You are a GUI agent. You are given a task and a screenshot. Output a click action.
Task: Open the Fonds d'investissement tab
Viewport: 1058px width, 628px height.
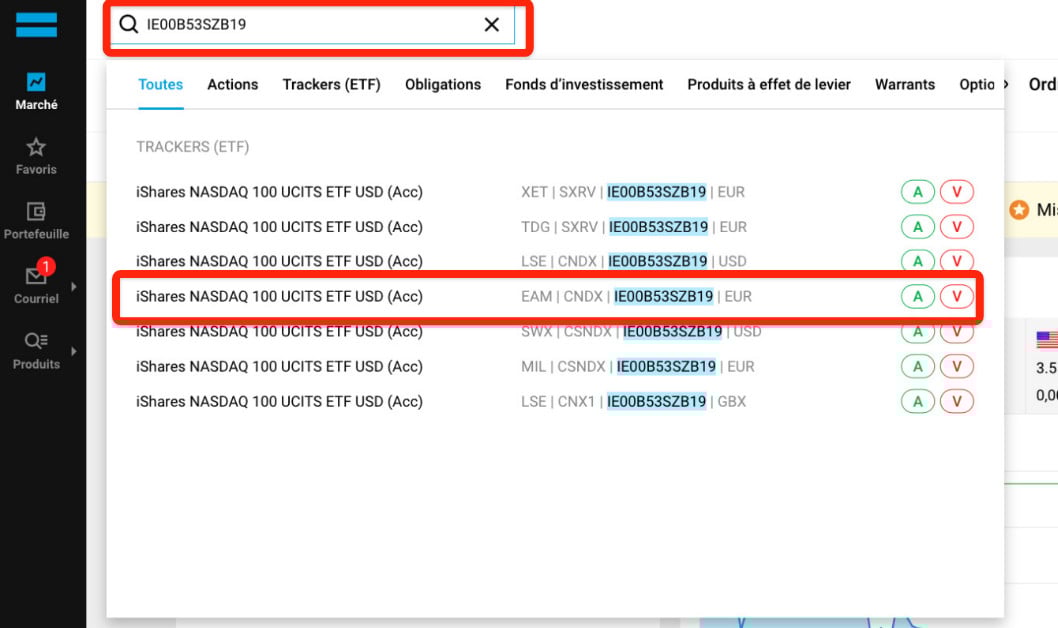[x=584, y=85]
